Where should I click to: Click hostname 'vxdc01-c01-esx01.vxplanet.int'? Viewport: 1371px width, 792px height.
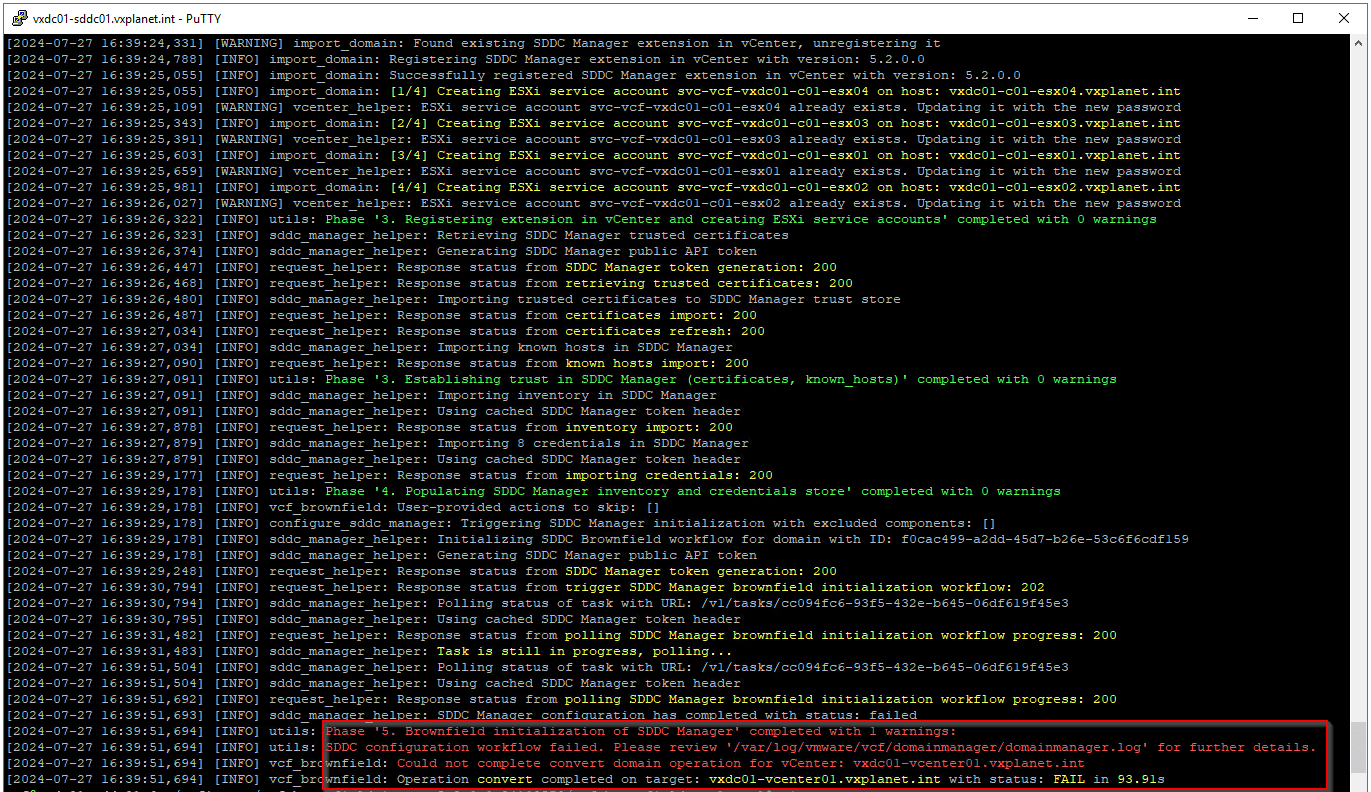1065,155
